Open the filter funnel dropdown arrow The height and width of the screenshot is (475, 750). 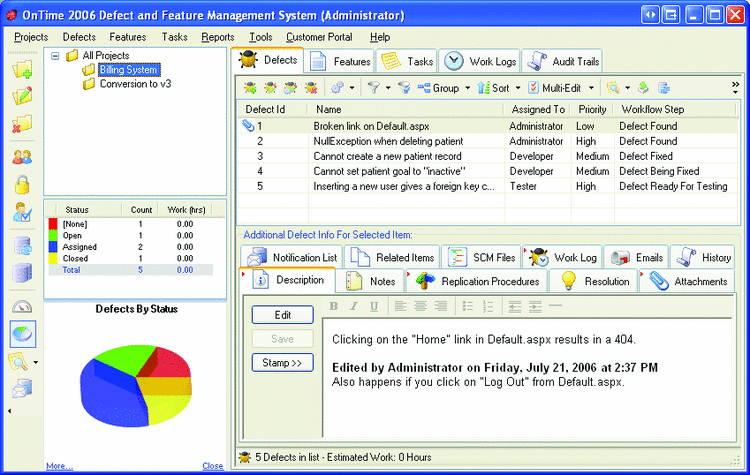pyautogui.click(x=388, y=88)
